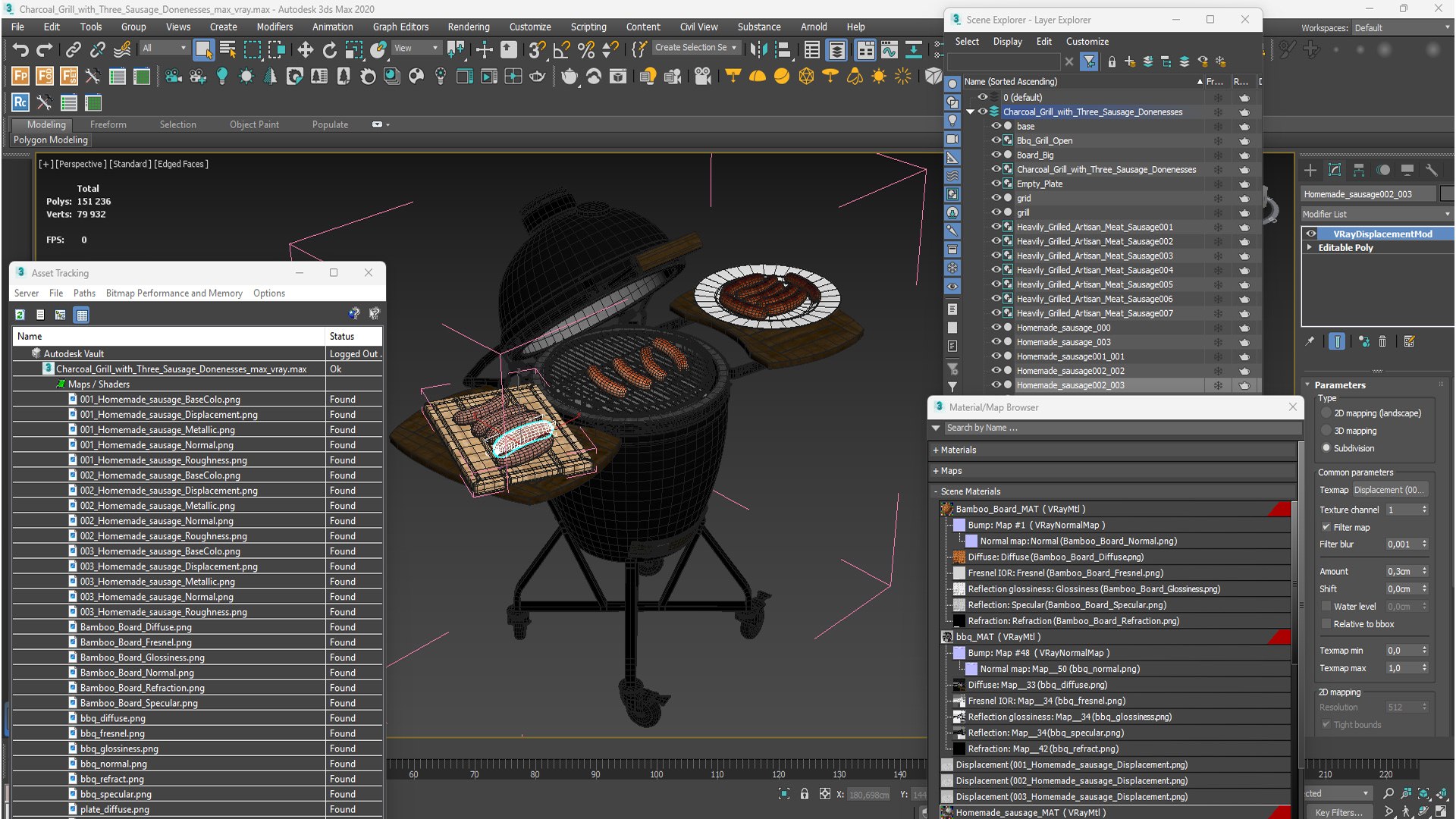
Task: Click the Redo arrow icon
Action: click(x=45, y=50)
